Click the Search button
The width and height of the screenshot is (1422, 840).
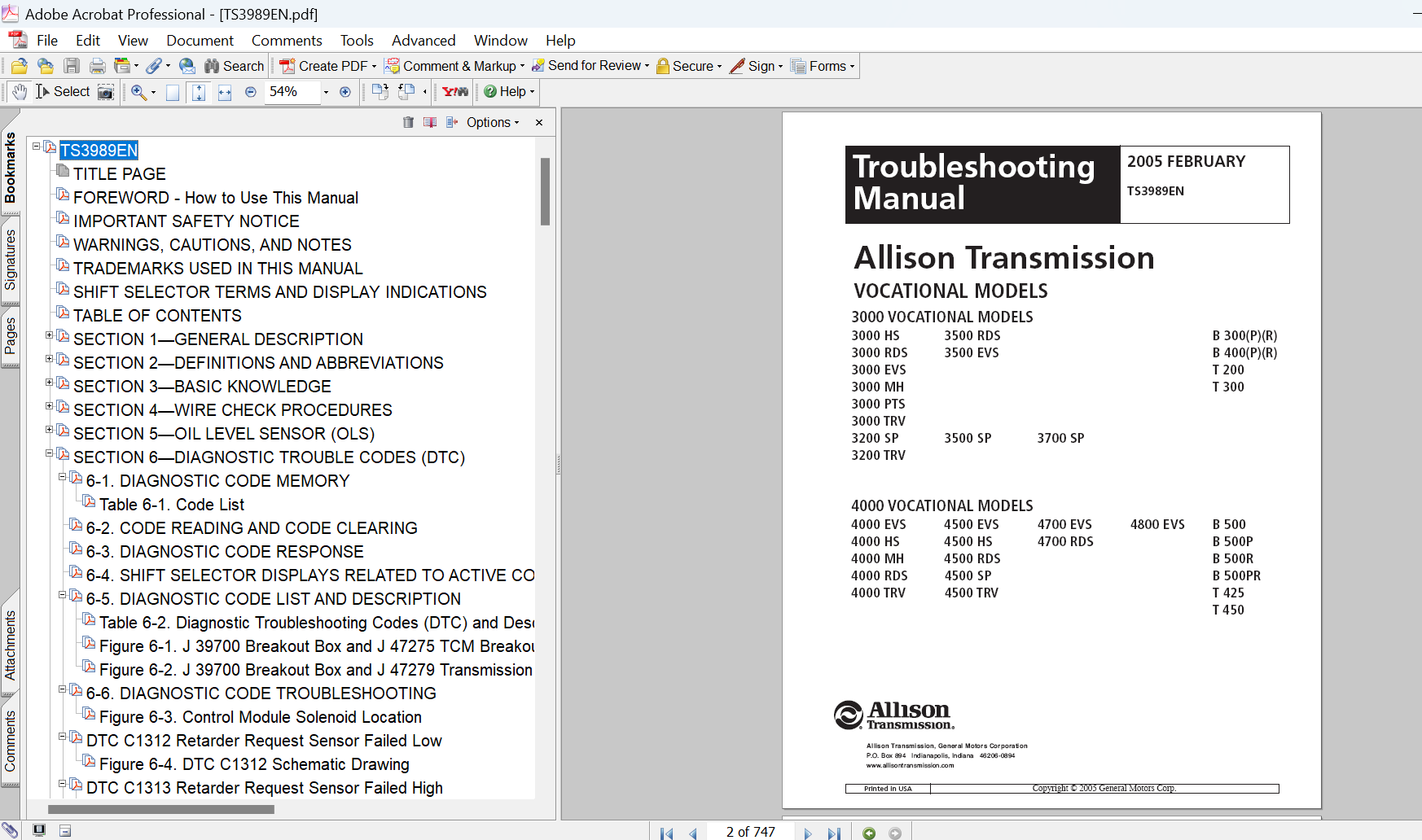pyautogui.click(x=235, y=66)
